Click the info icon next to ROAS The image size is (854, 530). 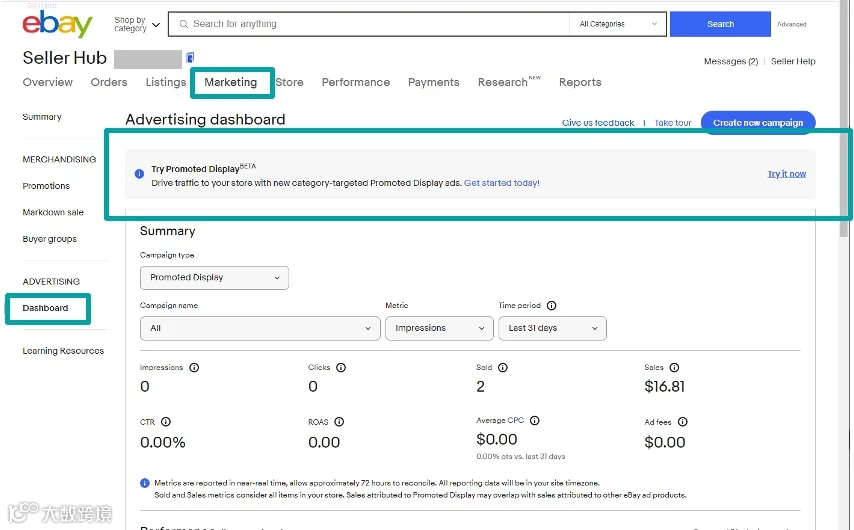339,422
